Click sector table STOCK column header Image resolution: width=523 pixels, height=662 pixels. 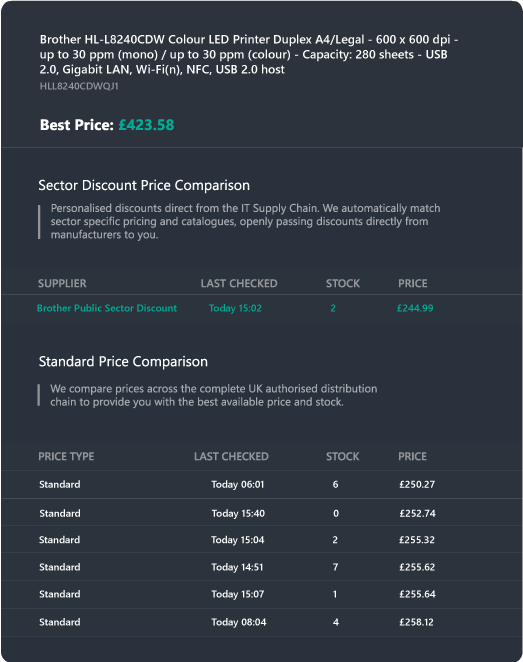(x=343, y=283)
